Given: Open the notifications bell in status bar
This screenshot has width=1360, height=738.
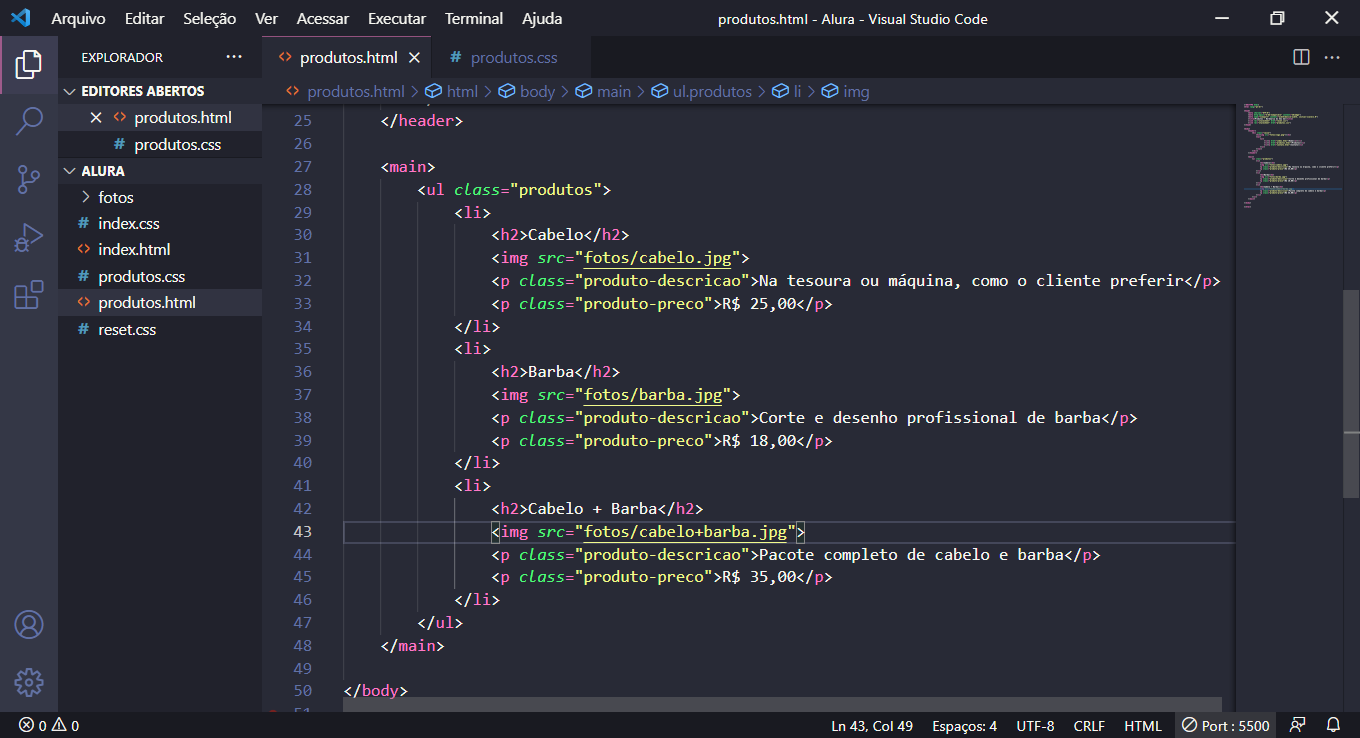Looking at the screenshot, I should point(1333,726).
